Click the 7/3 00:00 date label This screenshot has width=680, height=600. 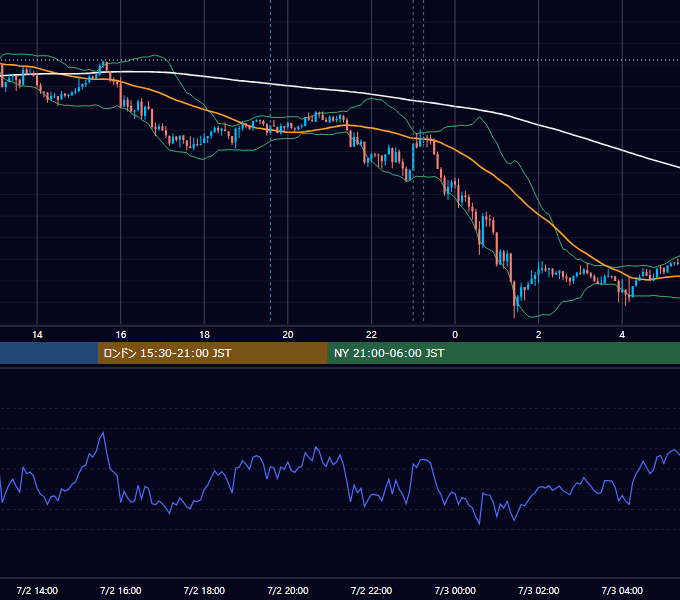point(455,590)
